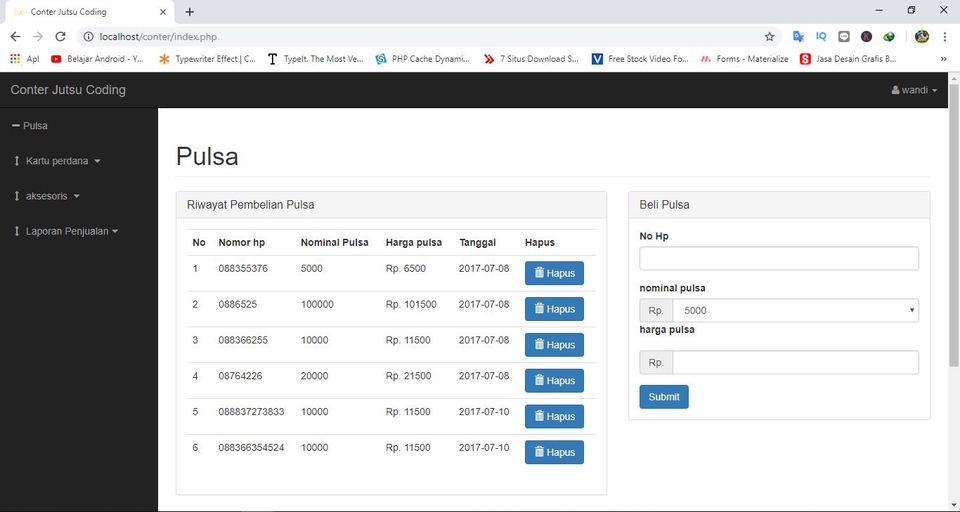Screen dimensions: 960x512
Task: Delete row 088366255 with Hapus
Action: 554,345
